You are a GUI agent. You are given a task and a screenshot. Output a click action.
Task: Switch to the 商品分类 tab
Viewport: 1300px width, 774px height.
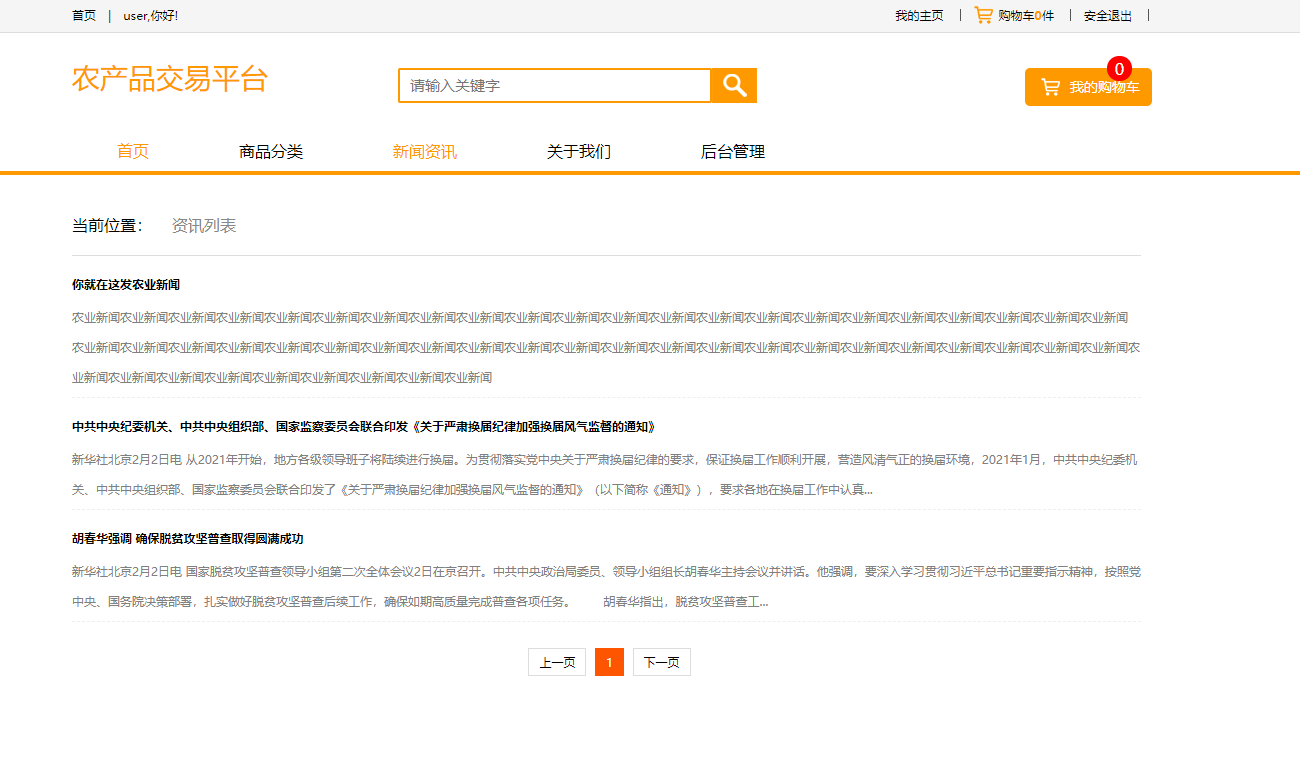click(x=270, y=151)
